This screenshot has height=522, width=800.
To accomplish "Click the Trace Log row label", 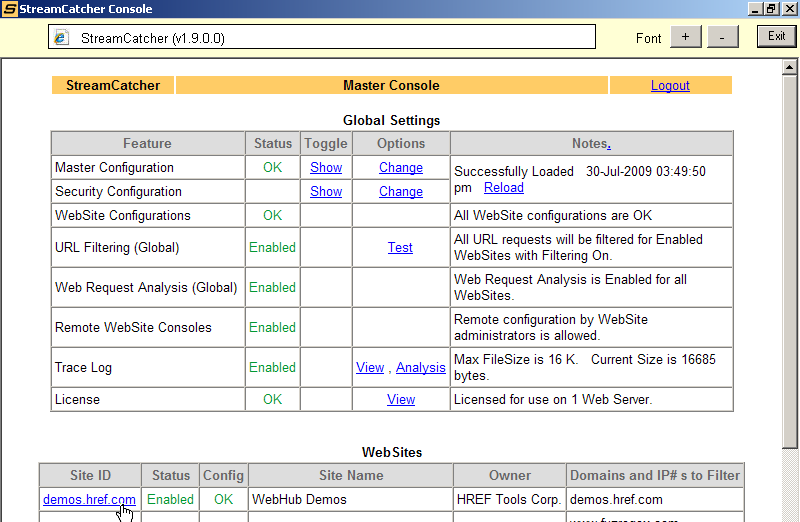I will point(83,367).
